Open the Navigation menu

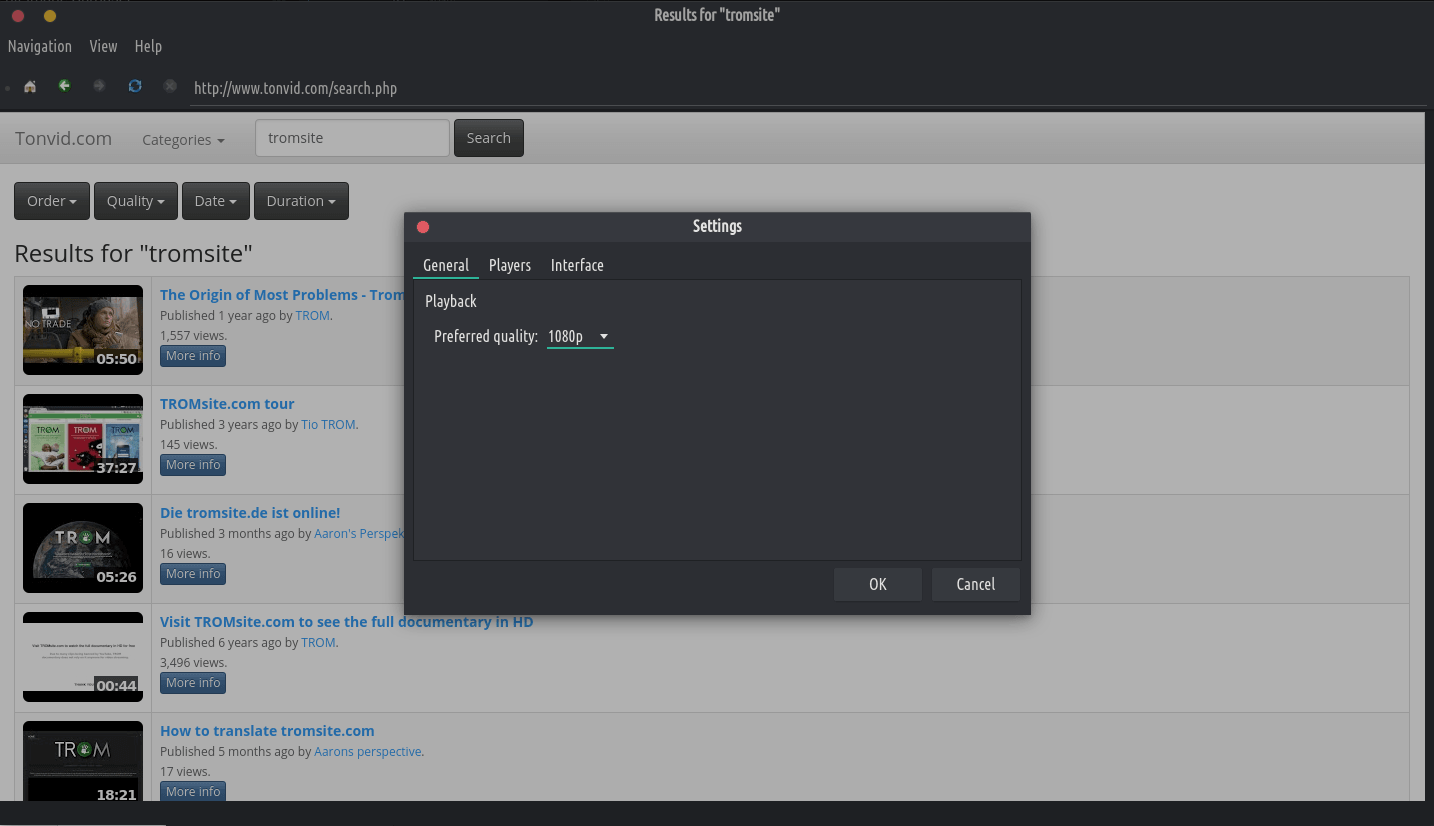point(40,46)
